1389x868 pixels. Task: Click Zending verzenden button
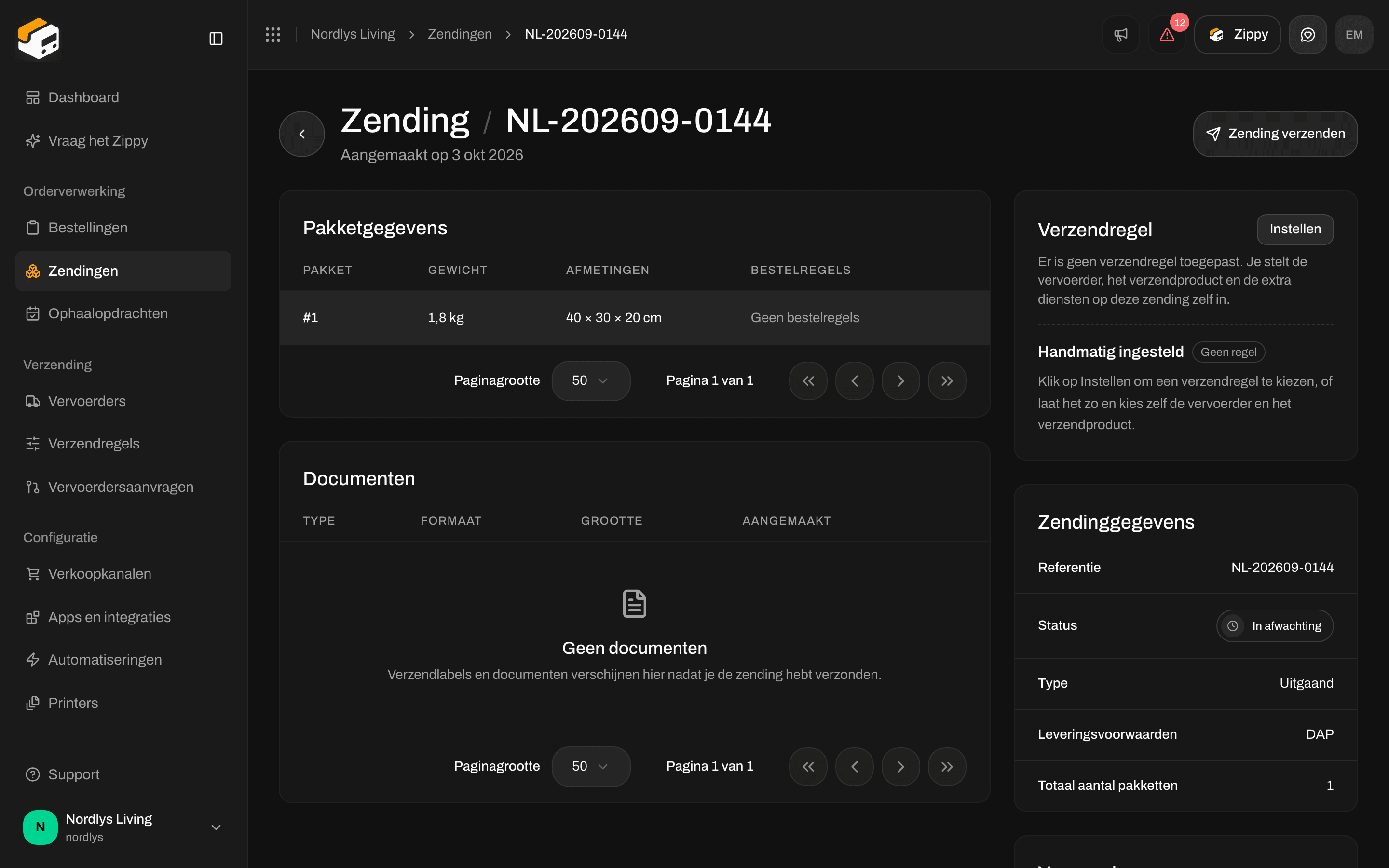coord(1275,134)
